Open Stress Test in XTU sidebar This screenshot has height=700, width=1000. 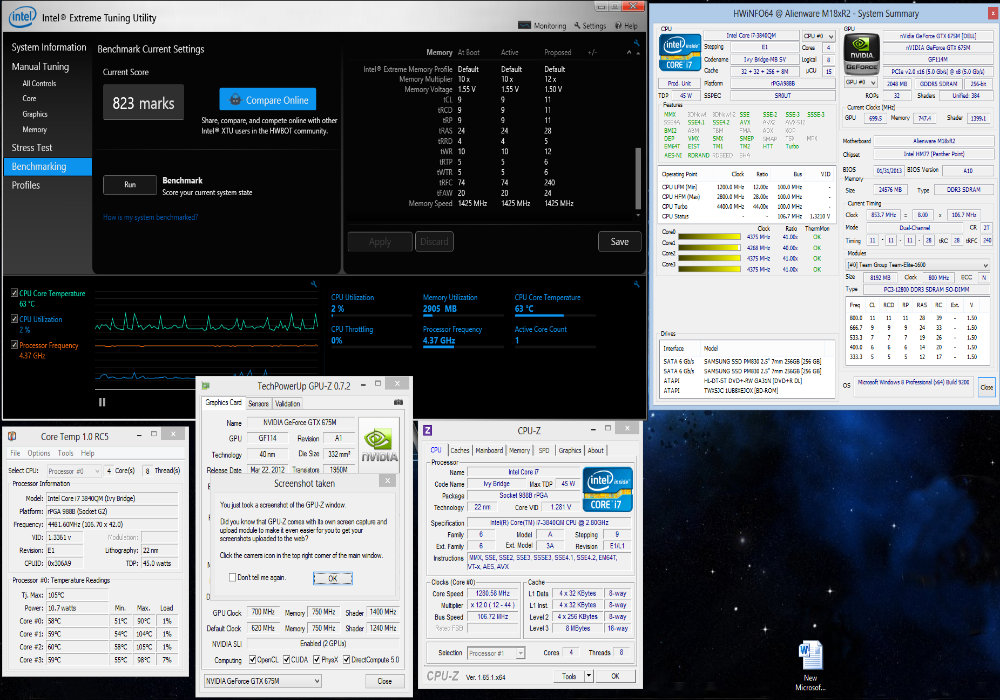[x=32, y=147]
